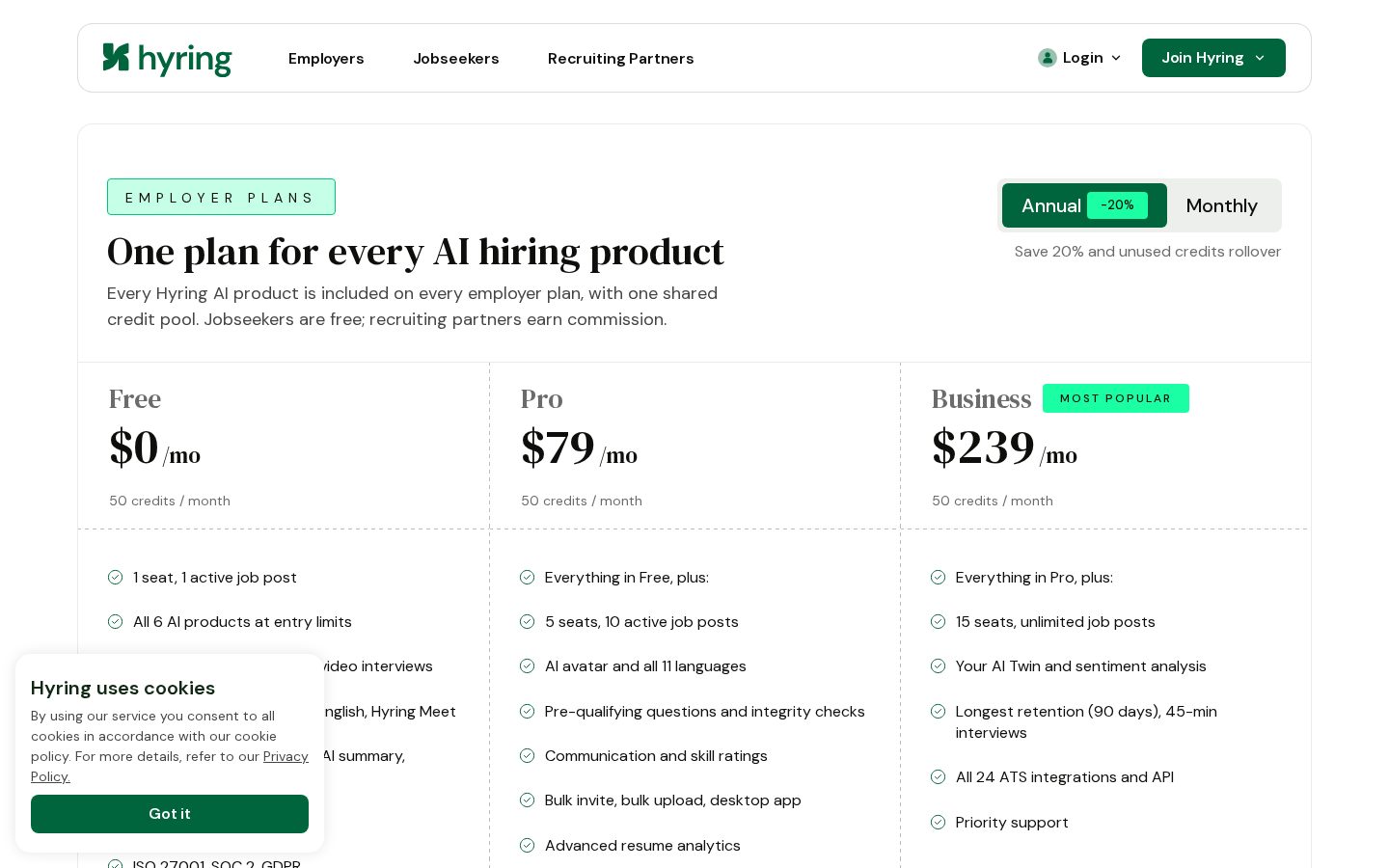
Task: Click 'All 24 ATS integrations and API' text
Action: click(1065, 777)
